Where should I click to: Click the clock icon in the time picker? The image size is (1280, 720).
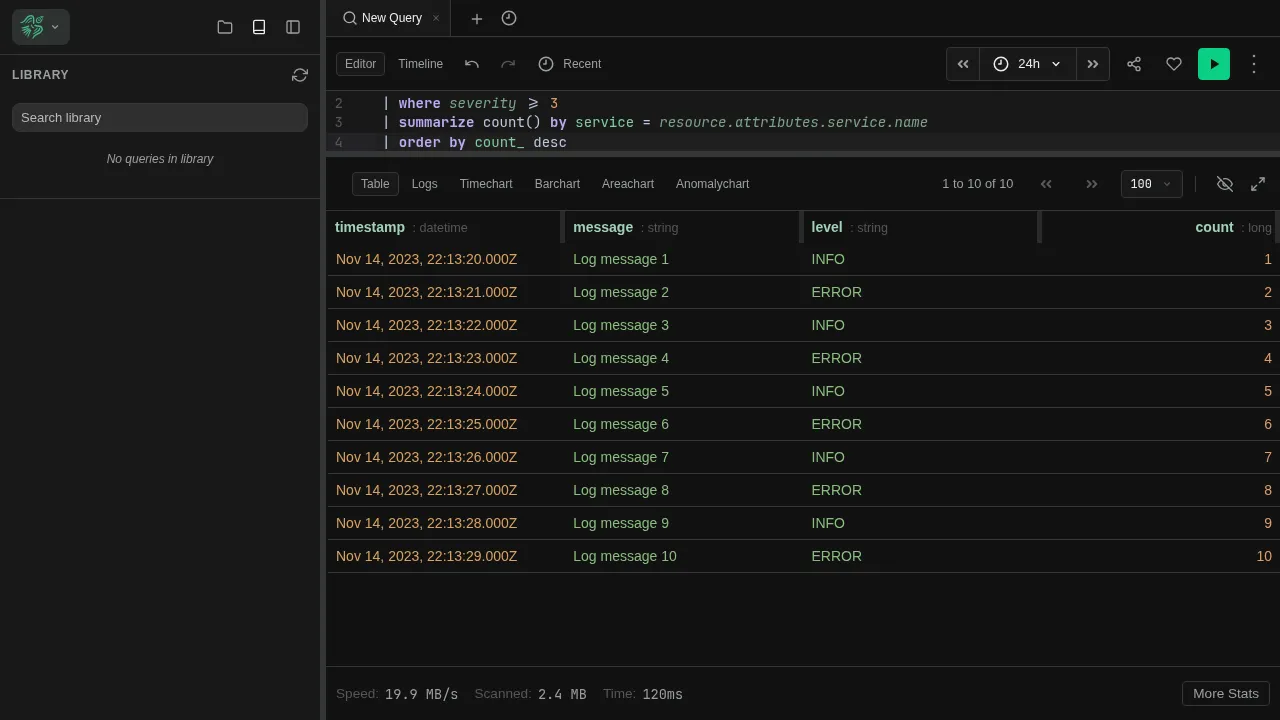[1001, 63]
